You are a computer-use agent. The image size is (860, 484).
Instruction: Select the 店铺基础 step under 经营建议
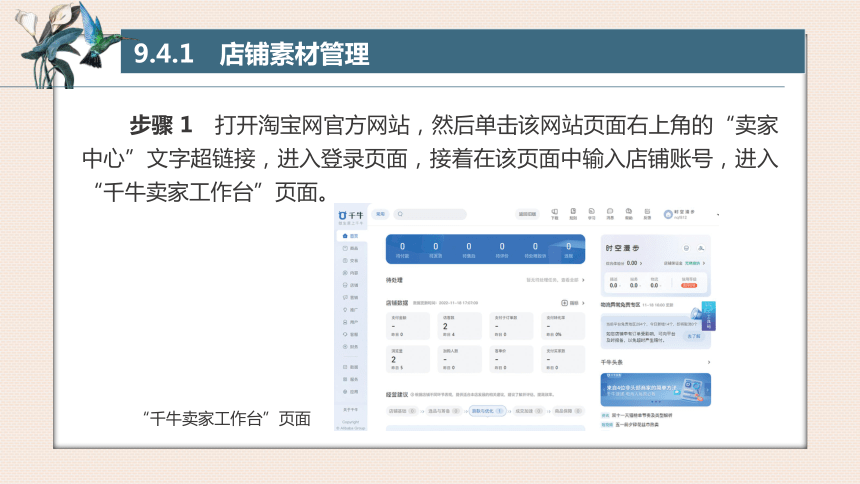pyautogui.click(x=403, y=411)
